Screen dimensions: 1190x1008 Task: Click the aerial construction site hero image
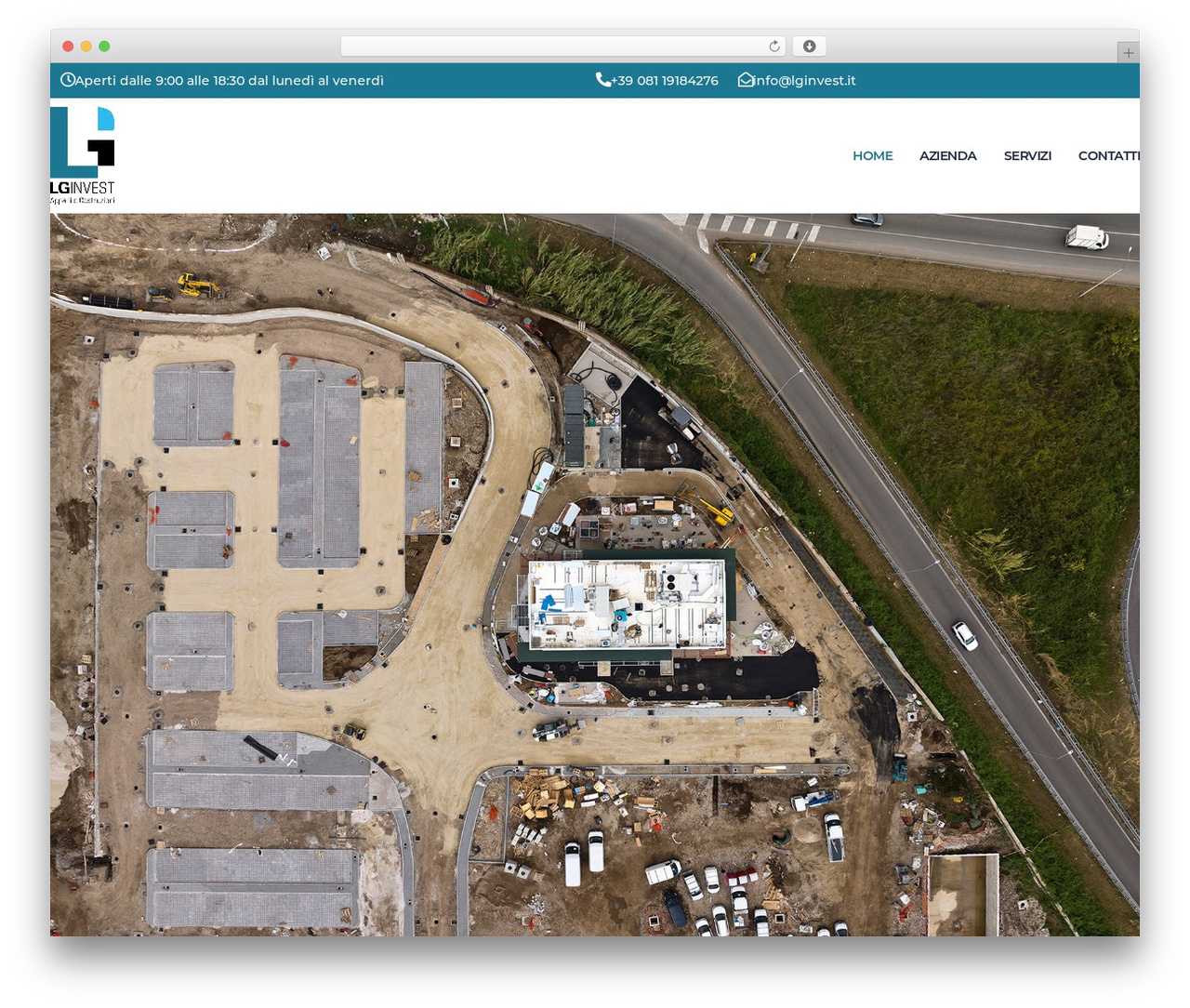click(x=595, y=575)
